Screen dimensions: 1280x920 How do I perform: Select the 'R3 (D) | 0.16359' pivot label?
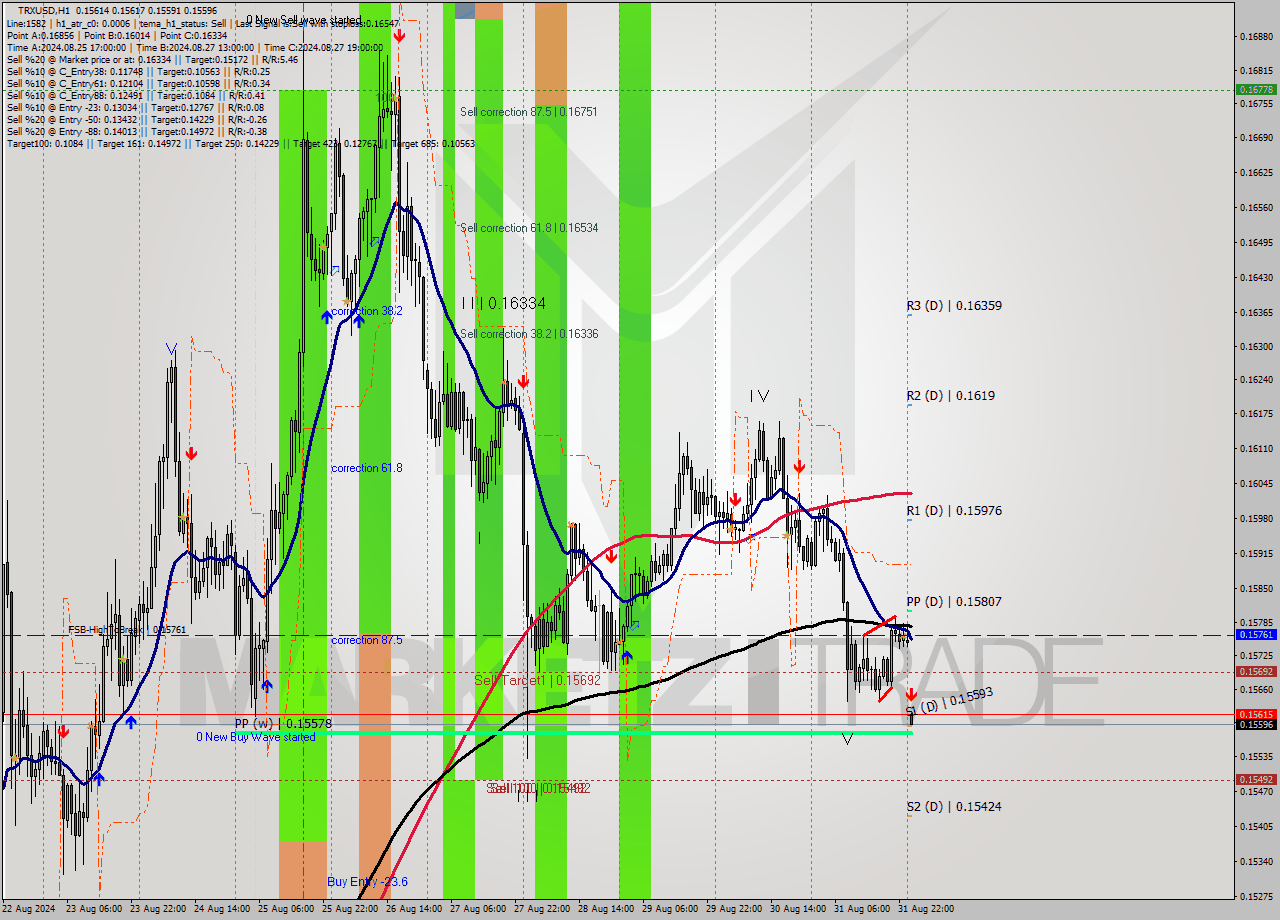(954, 306)
